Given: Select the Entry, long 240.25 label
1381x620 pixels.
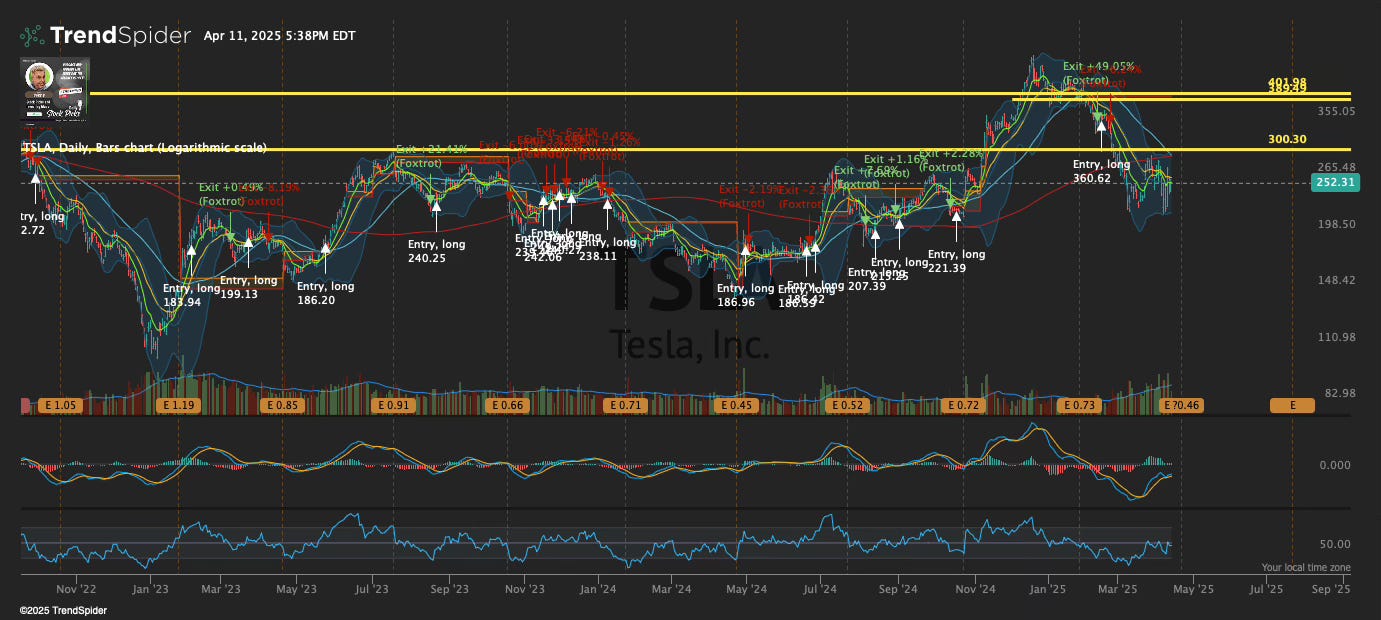Looking at the screenshot, I should [x=436, y=251].
